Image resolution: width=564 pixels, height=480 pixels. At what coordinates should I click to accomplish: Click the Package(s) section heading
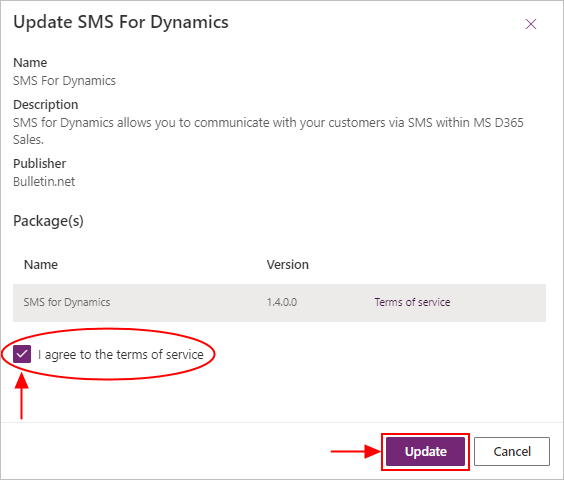click(48, 221)
